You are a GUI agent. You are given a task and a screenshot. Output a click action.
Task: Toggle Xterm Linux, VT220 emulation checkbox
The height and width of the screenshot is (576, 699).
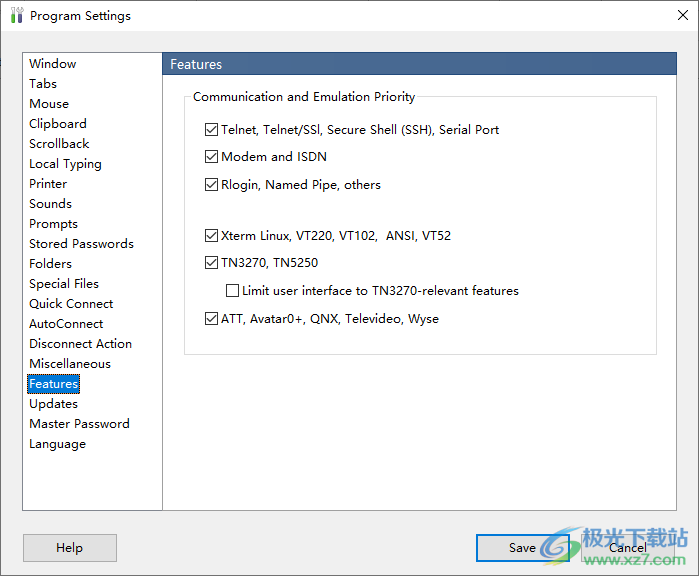tap(211, 237)
